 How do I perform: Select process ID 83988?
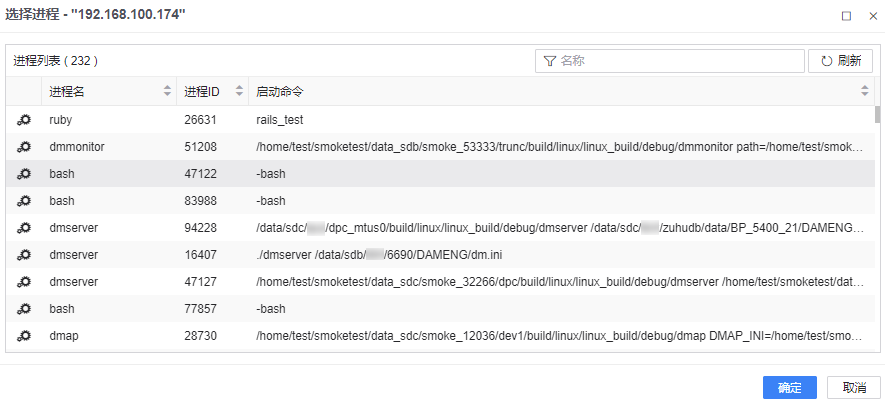coord(200,201)
